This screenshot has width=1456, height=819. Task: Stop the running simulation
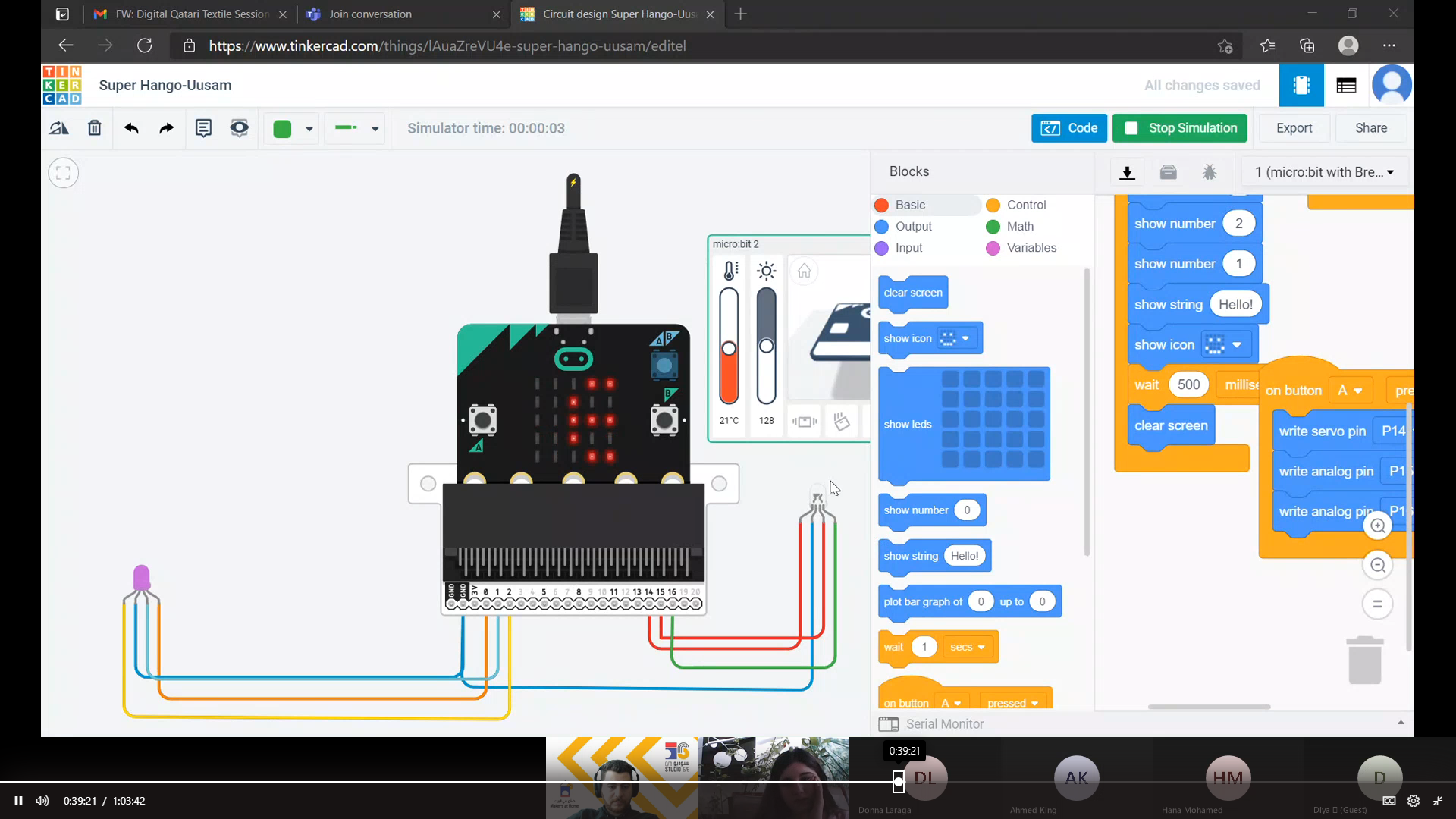click(x=1180, y=128)
